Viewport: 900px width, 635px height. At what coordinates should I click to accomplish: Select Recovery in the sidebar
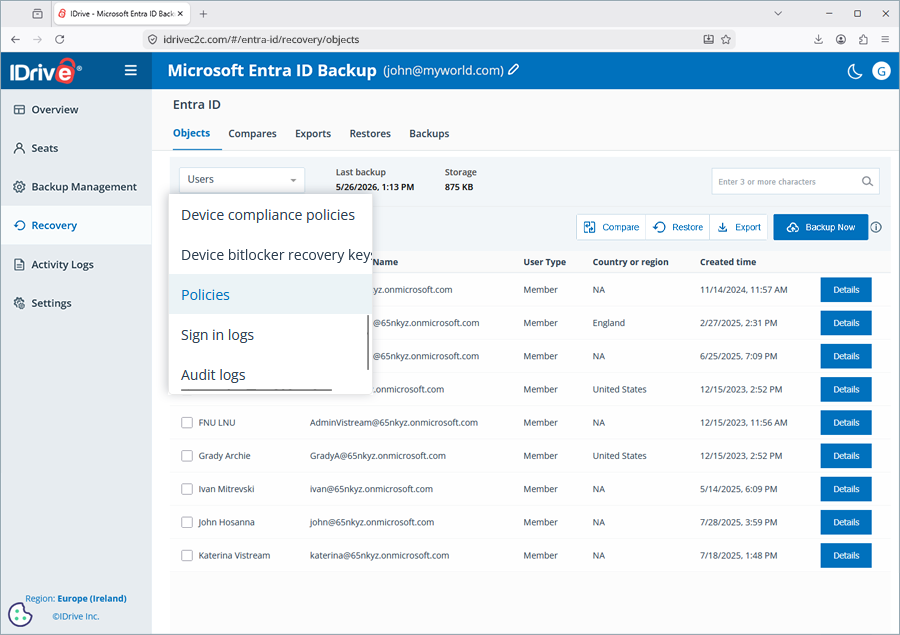[76, 225]
